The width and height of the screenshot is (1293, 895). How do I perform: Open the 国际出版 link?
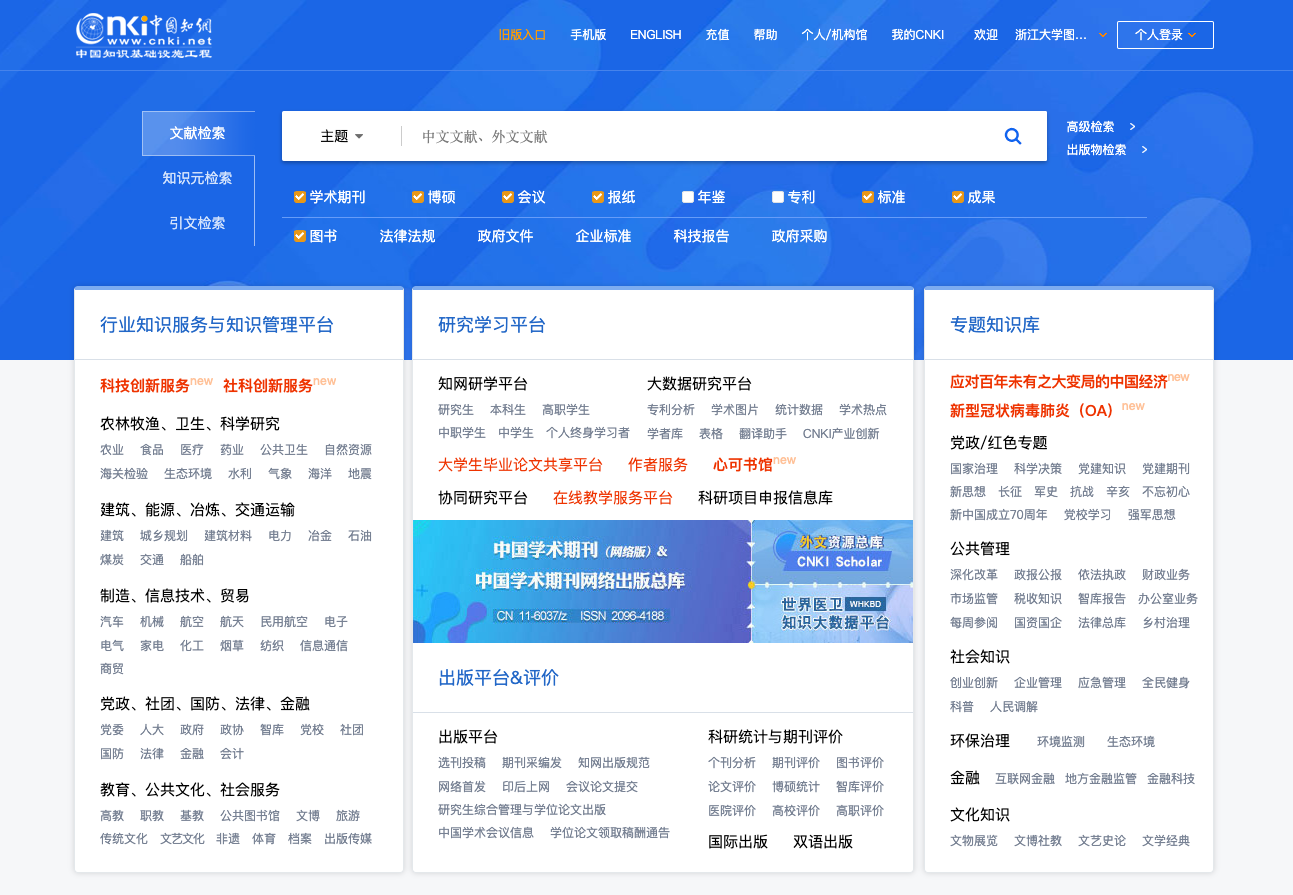[x=738, y=842]
